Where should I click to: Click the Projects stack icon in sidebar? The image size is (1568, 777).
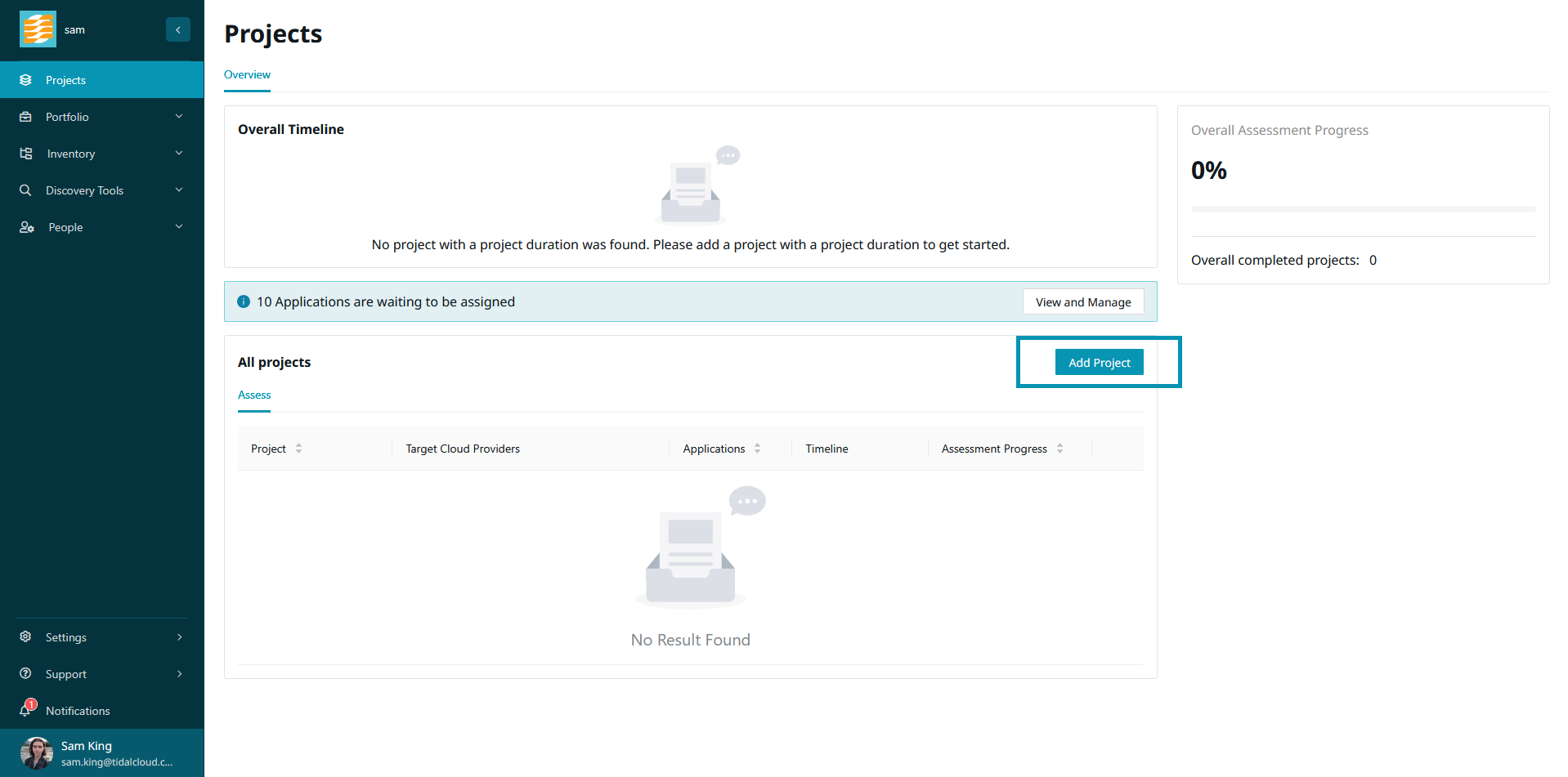[26, 80]
